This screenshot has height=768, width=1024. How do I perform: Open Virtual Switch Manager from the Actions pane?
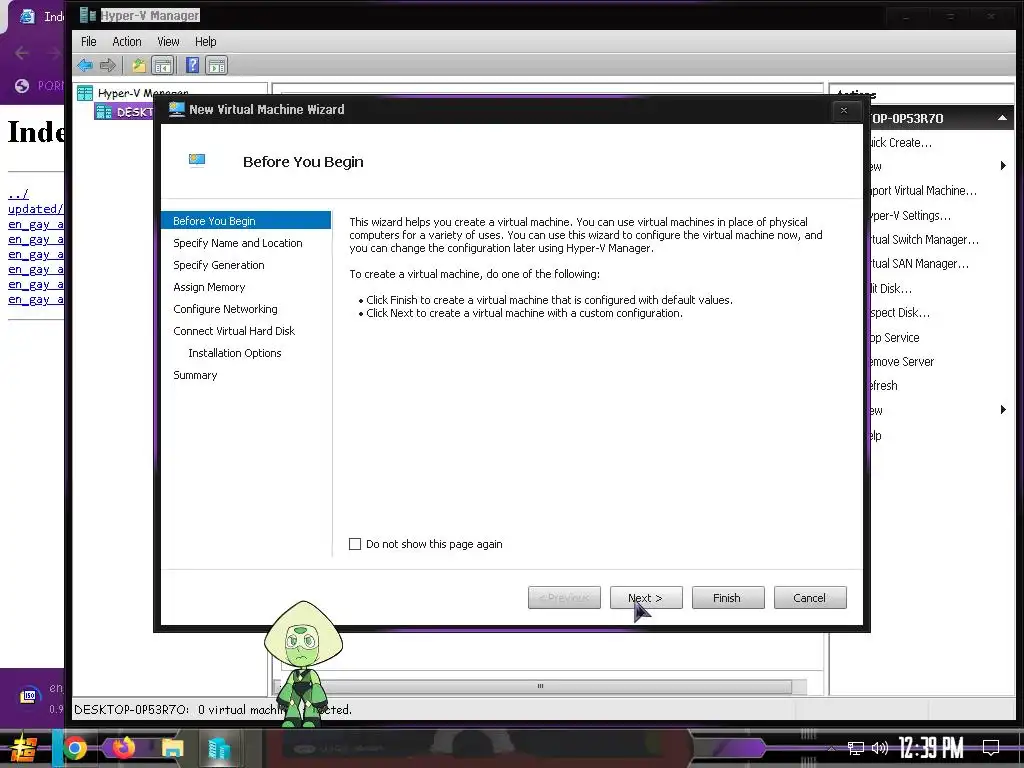[925, 240]
